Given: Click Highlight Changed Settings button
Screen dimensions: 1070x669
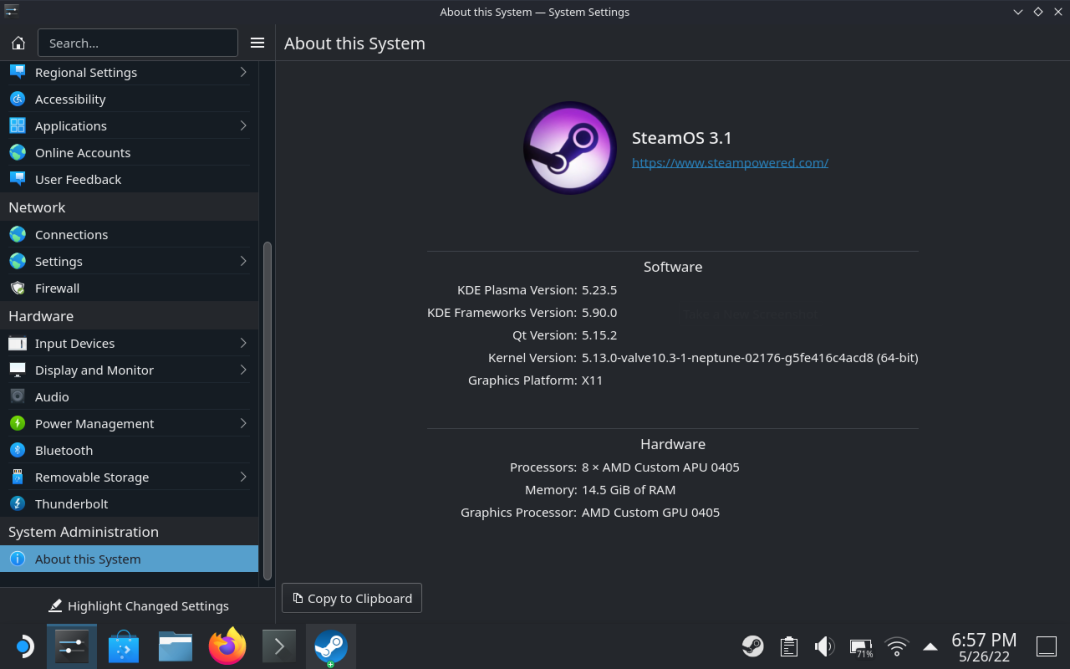Looking at the screenshot, I should 138,606.
